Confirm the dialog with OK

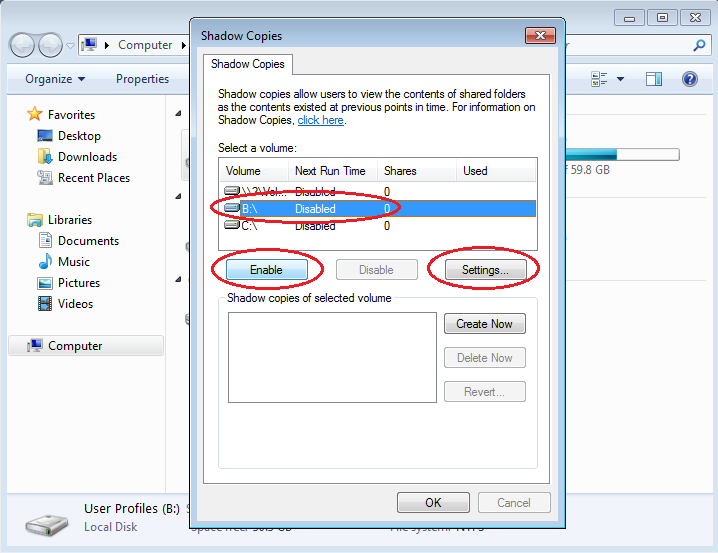click(433, 503)
